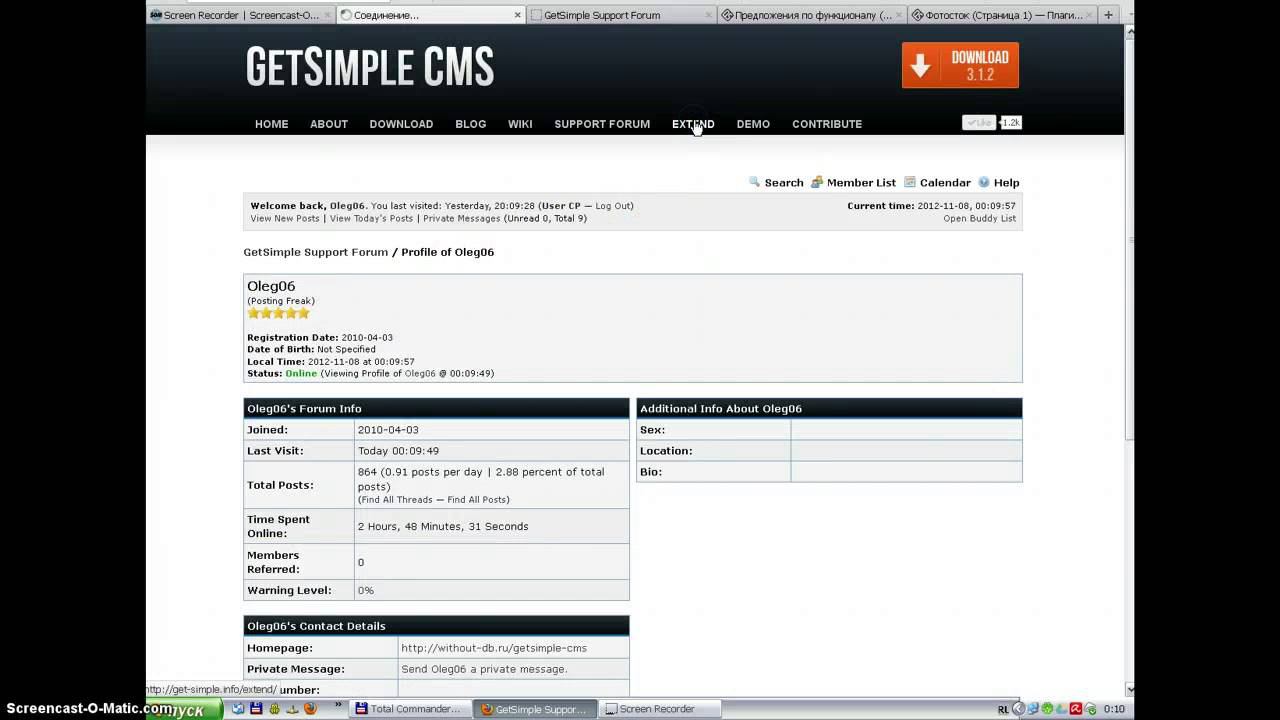The width and height of the screenshot is (1280, 720).
Task: Click the Log Out link
Action: pyautogui.click(x=612, y=206)
